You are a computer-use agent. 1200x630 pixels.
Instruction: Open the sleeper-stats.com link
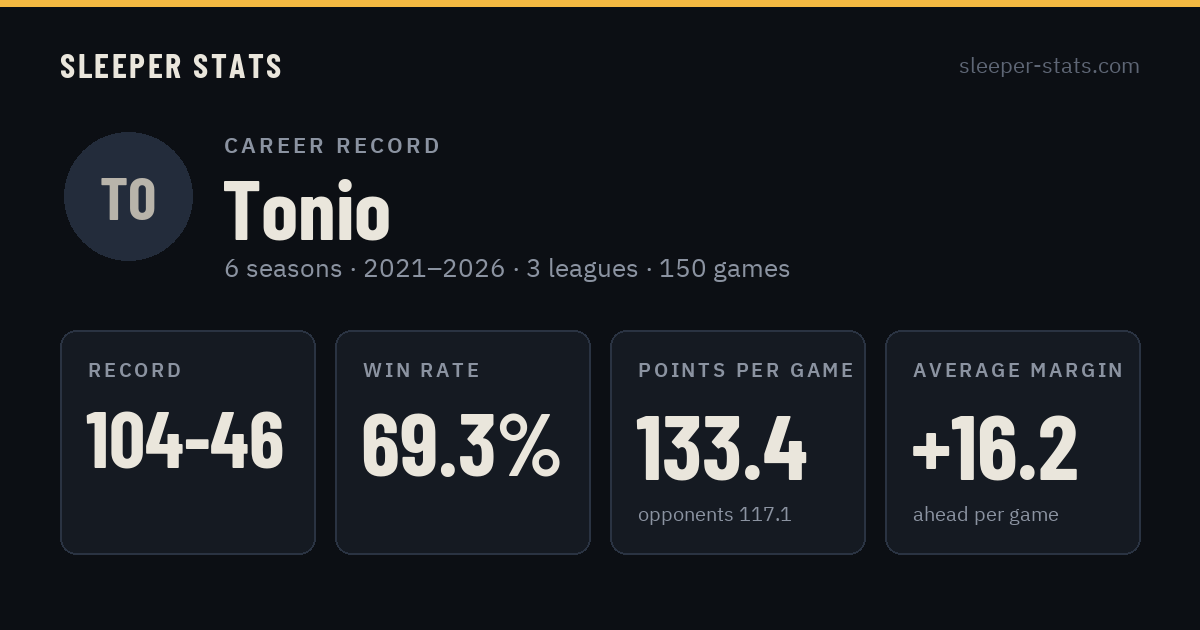[1049, 66]
